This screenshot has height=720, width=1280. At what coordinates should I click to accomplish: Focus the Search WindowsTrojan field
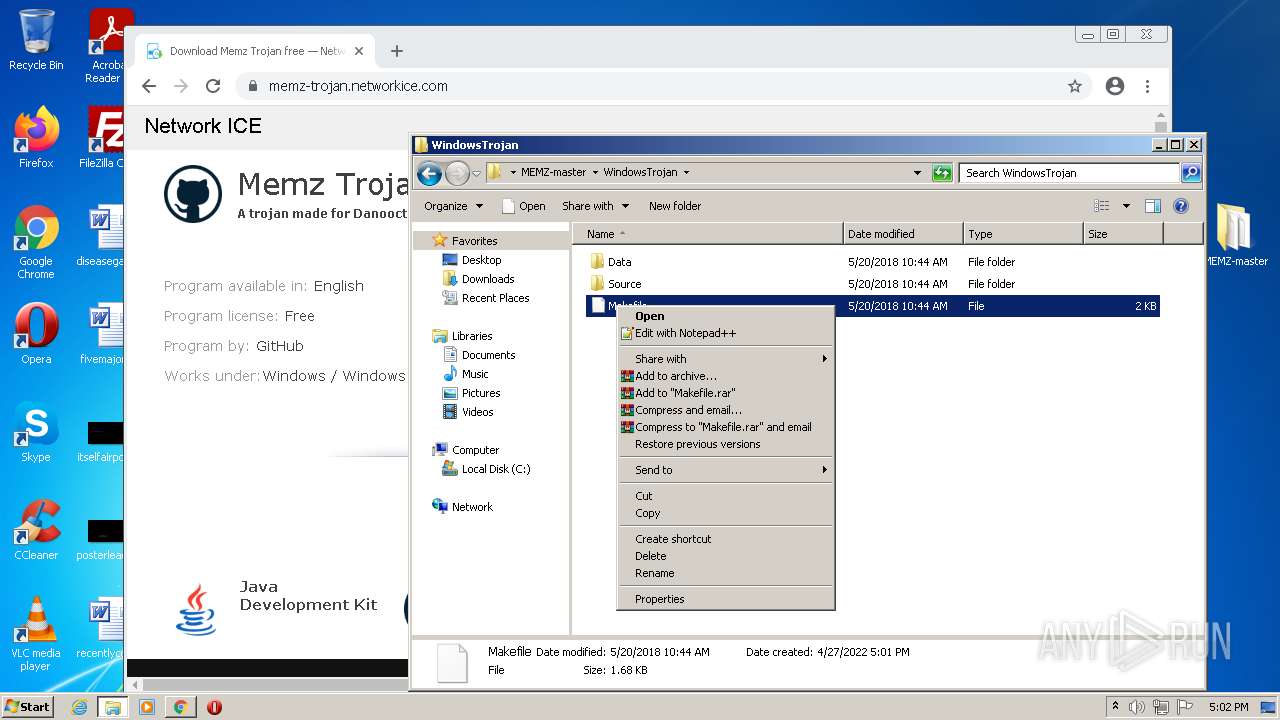click(1070, 173)
